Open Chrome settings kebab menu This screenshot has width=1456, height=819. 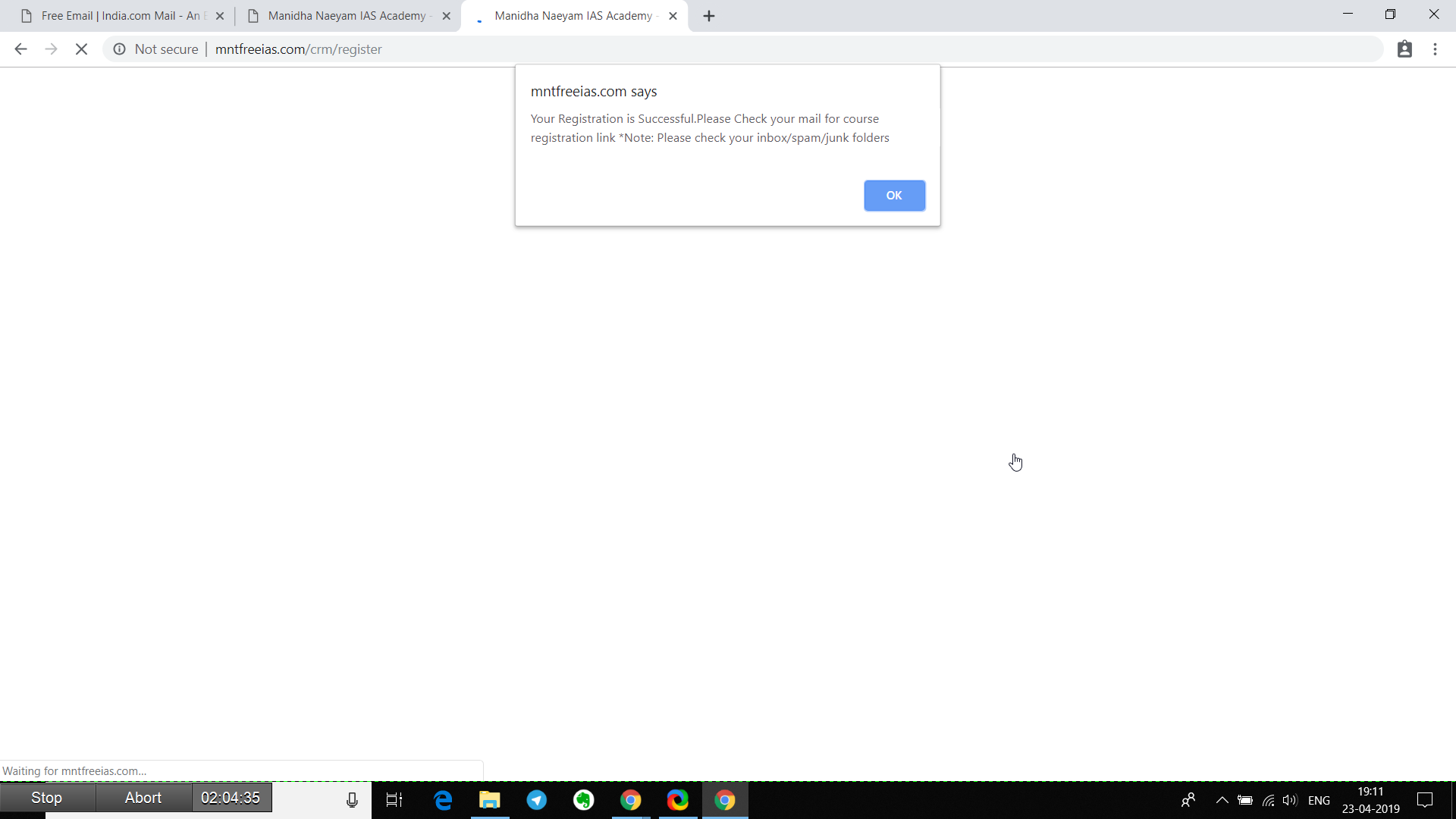pyautogui.click(x=1436, y=49)
